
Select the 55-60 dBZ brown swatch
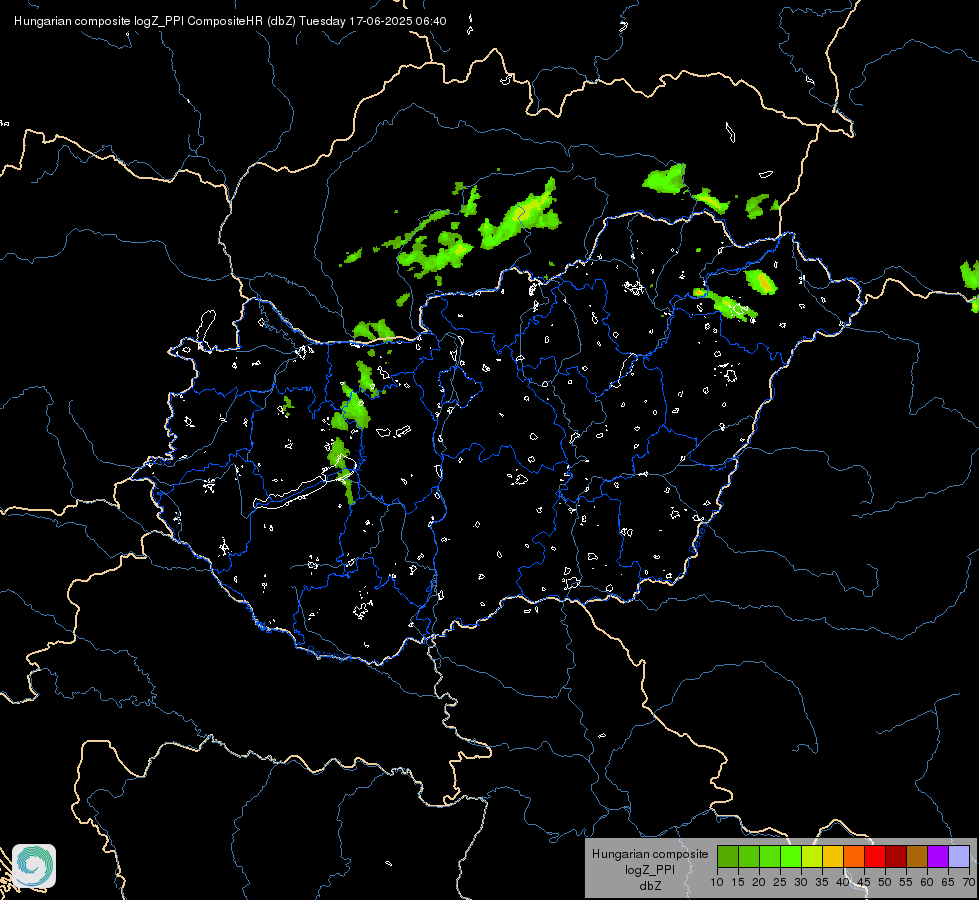click(917, 856)
